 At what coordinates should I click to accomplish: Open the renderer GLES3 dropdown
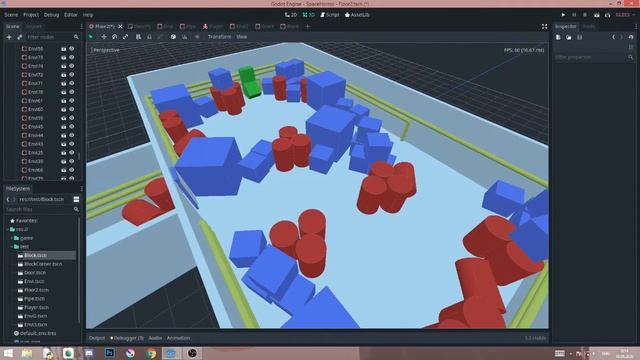(625, 15)
